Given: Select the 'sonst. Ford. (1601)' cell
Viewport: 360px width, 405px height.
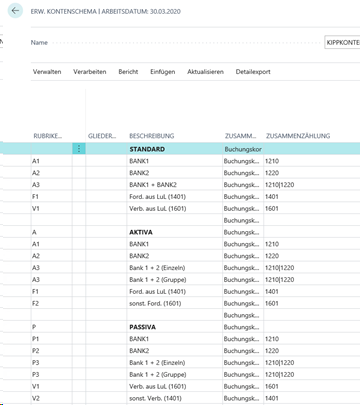Looking at the screenshot, I should [x=175, y=303].
